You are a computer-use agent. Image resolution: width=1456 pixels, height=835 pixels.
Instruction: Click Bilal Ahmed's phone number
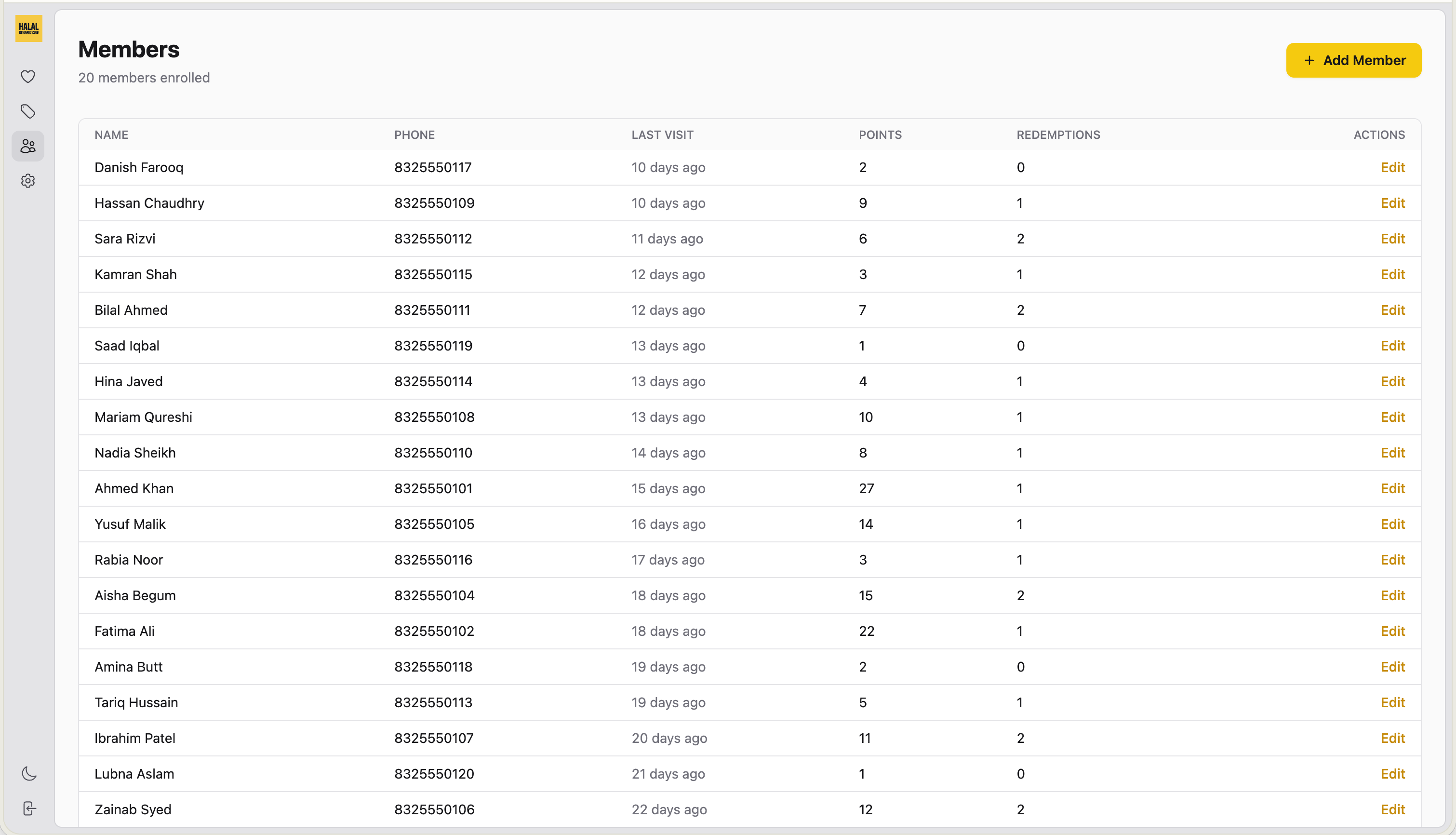[x=432, y=310]
